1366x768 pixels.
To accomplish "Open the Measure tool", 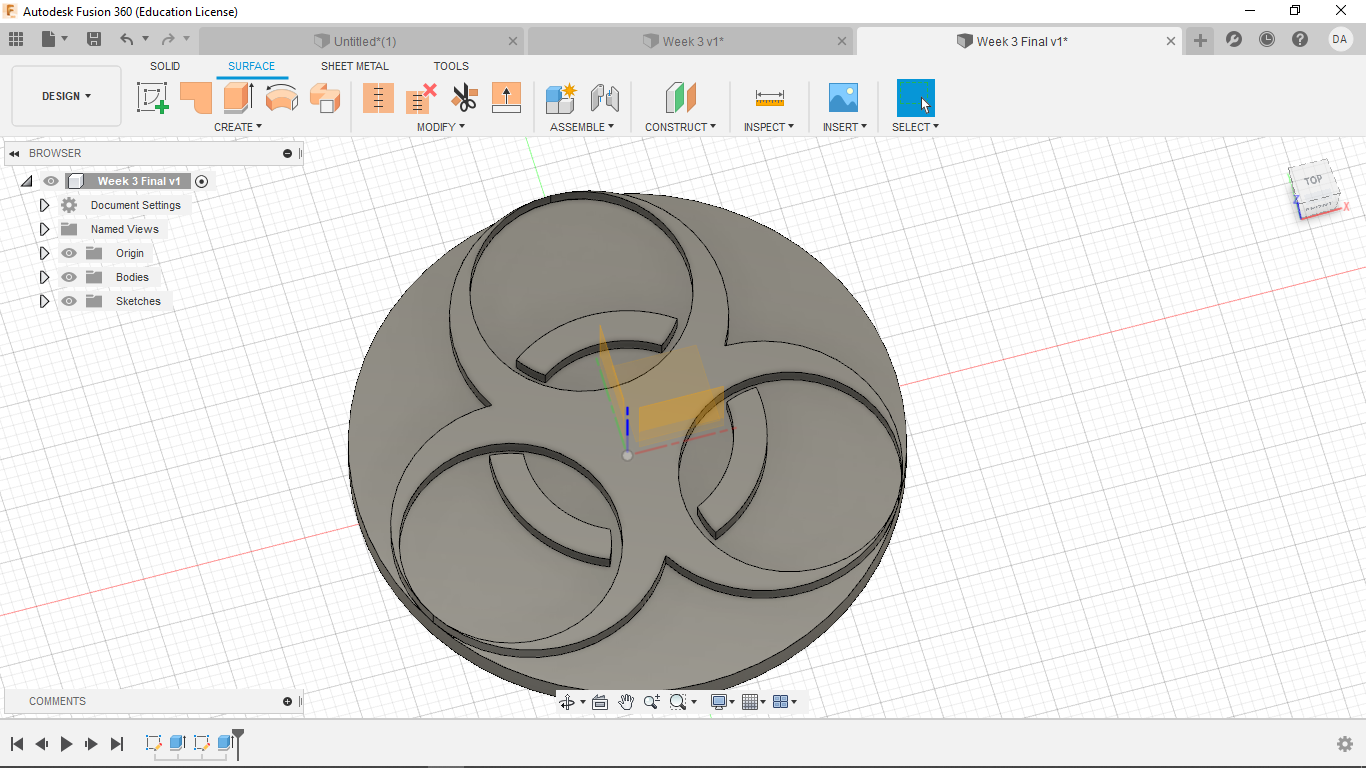I will coord(769,98).
